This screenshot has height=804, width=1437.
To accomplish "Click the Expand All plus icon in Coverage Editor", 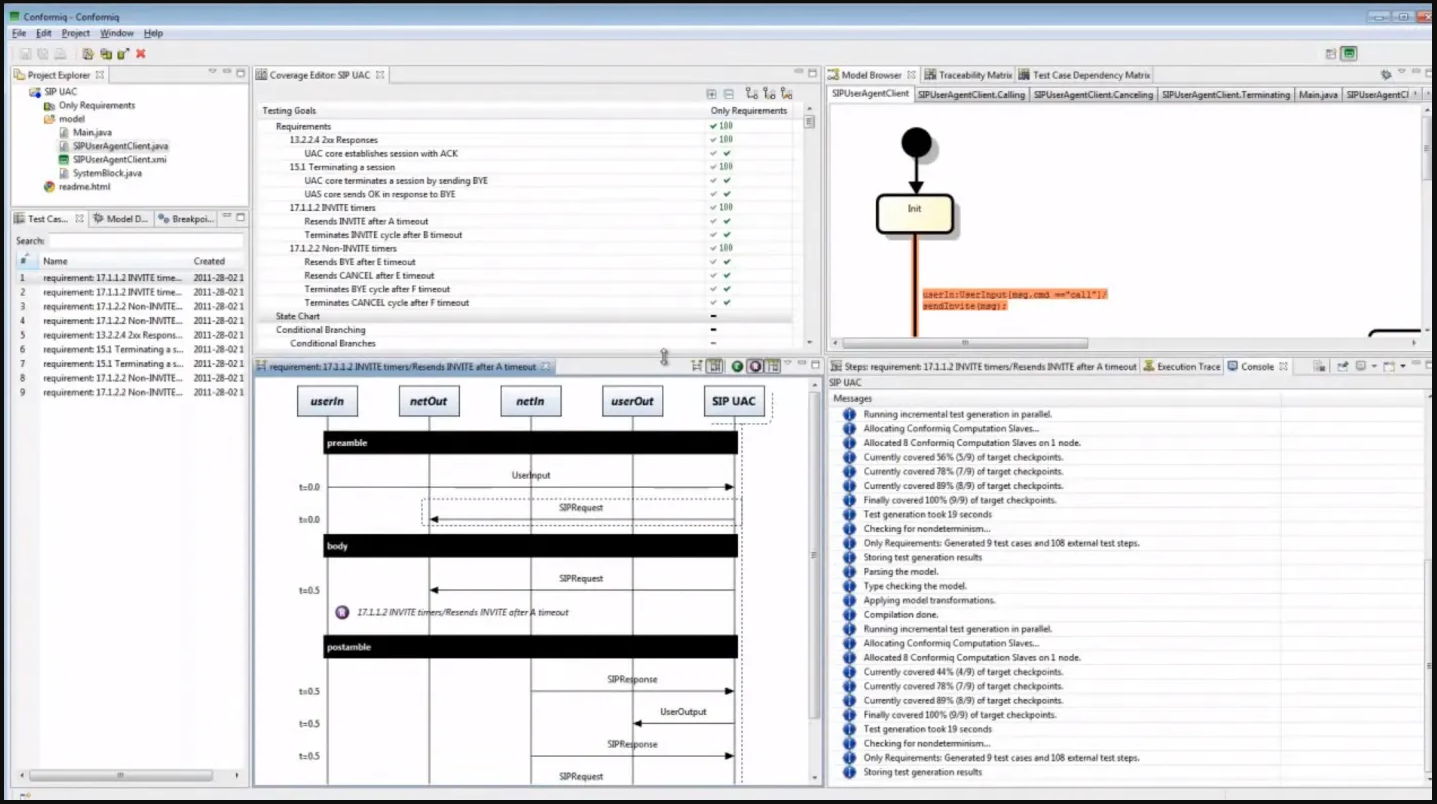I will pos(712,94).
